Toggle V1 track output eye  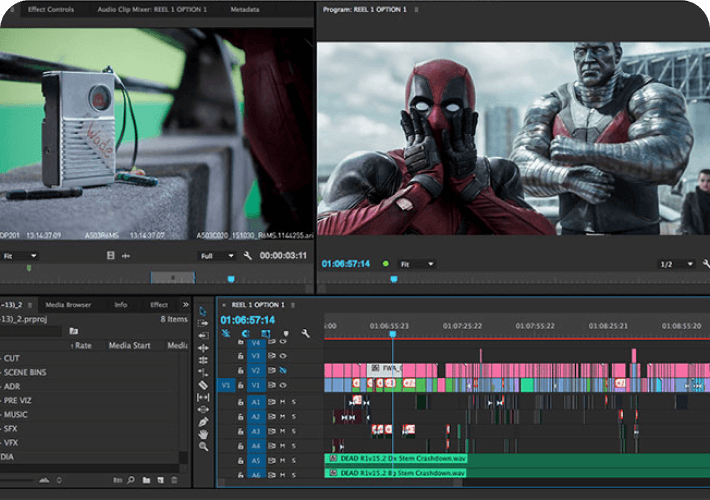pyautogui.click(x=283, y=385)
